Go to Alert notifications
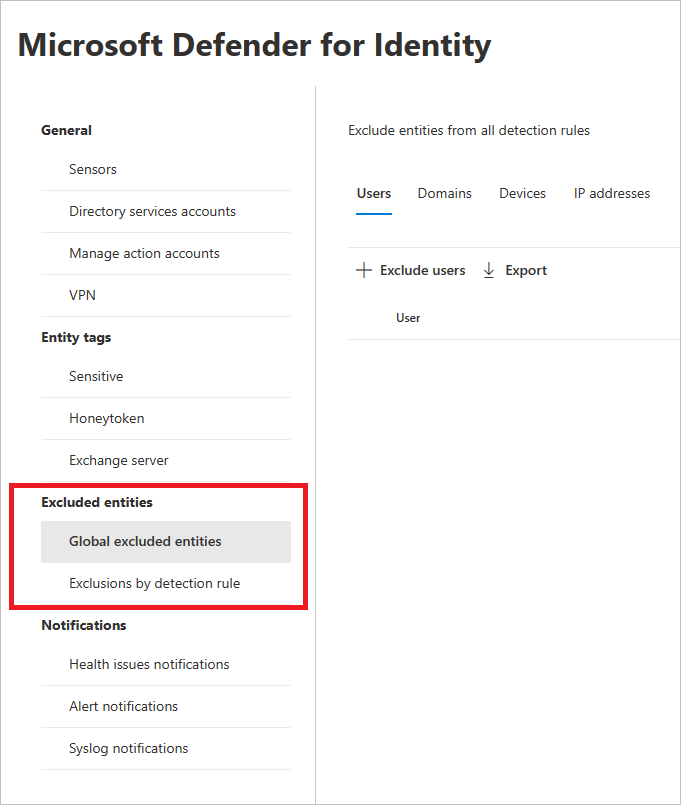 point(123,706)
